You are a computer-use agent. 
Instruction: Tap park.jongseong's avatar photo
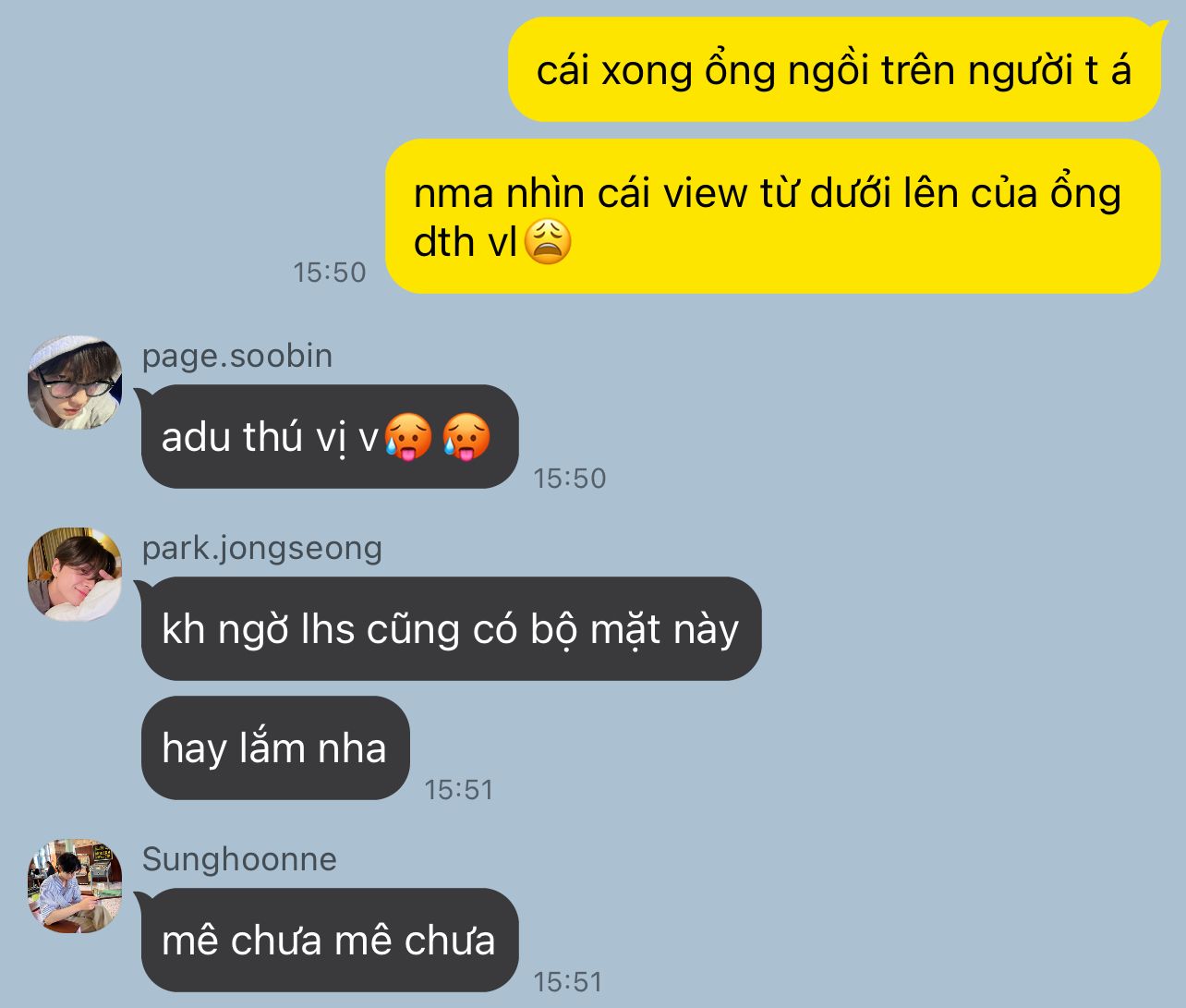coord(75,575)
